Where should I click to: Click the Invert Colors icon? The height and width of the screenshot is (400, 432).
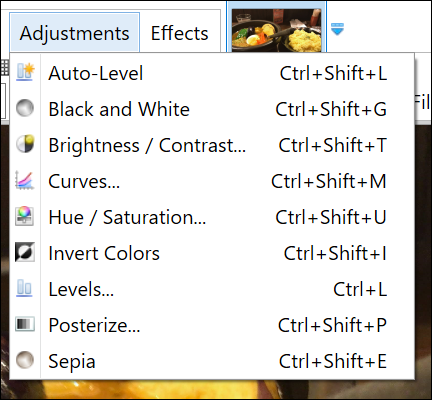[25, 252]
